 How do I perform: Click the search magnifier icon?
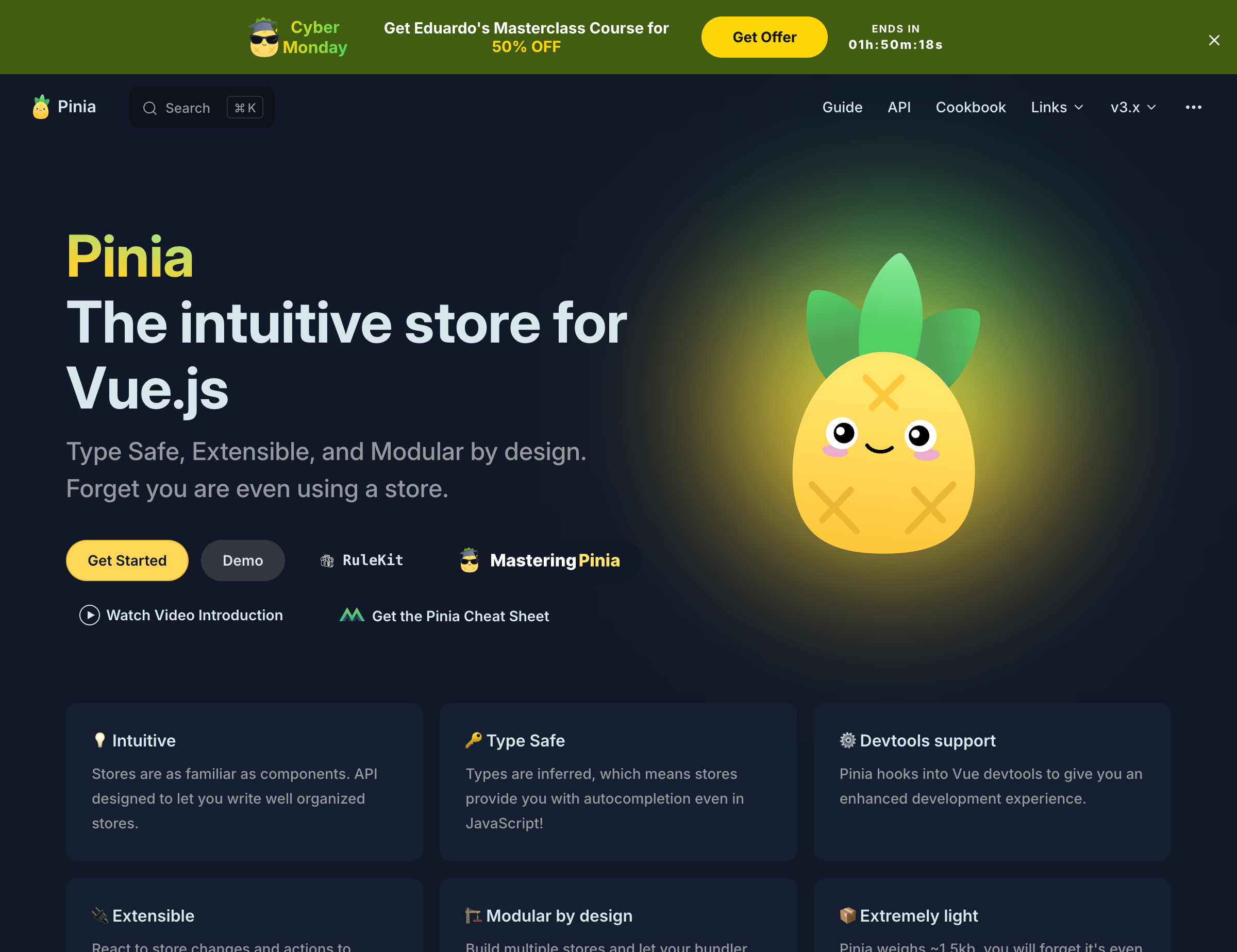pos(149,108)
